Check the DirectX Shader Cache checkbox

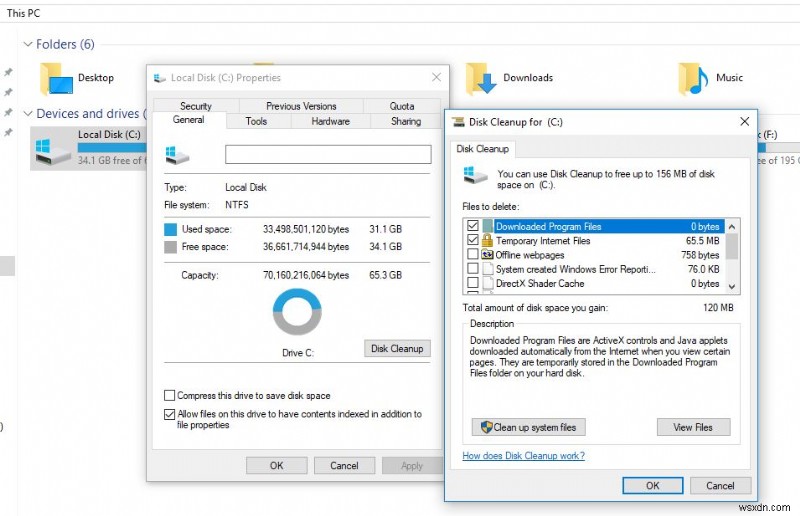(472, 283)
